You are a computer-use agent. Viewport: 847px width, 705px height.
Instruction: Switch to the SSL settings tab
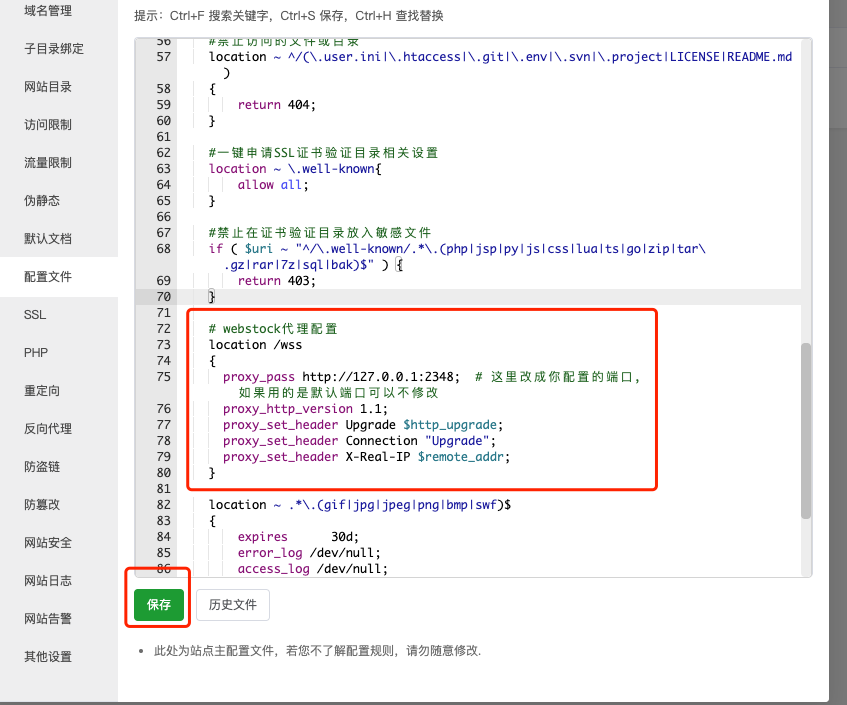click(x=35, y=314)
